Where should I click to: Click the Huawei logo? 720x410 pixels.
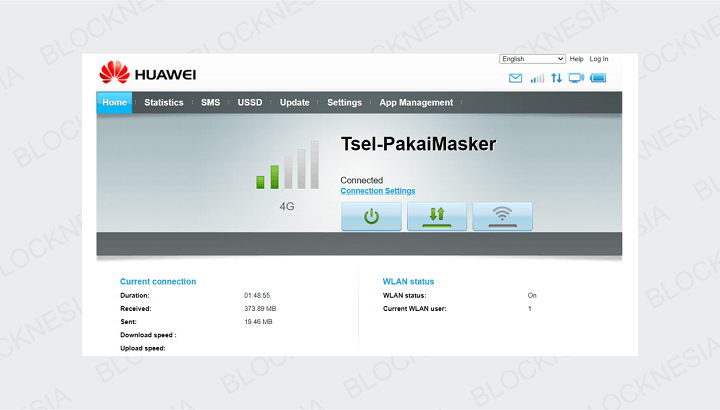pyautogui.click(x=148, y=73)
